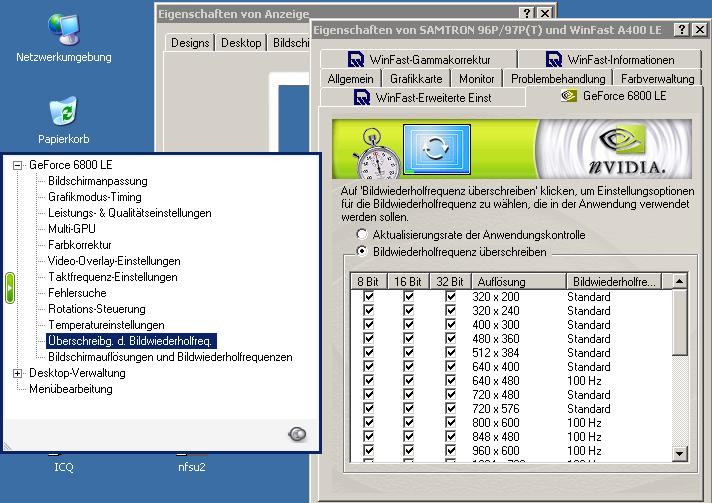Select Multi-GPU tree entry
The width and height of the screenshot is (712, 503).
[x=72, y=228]
